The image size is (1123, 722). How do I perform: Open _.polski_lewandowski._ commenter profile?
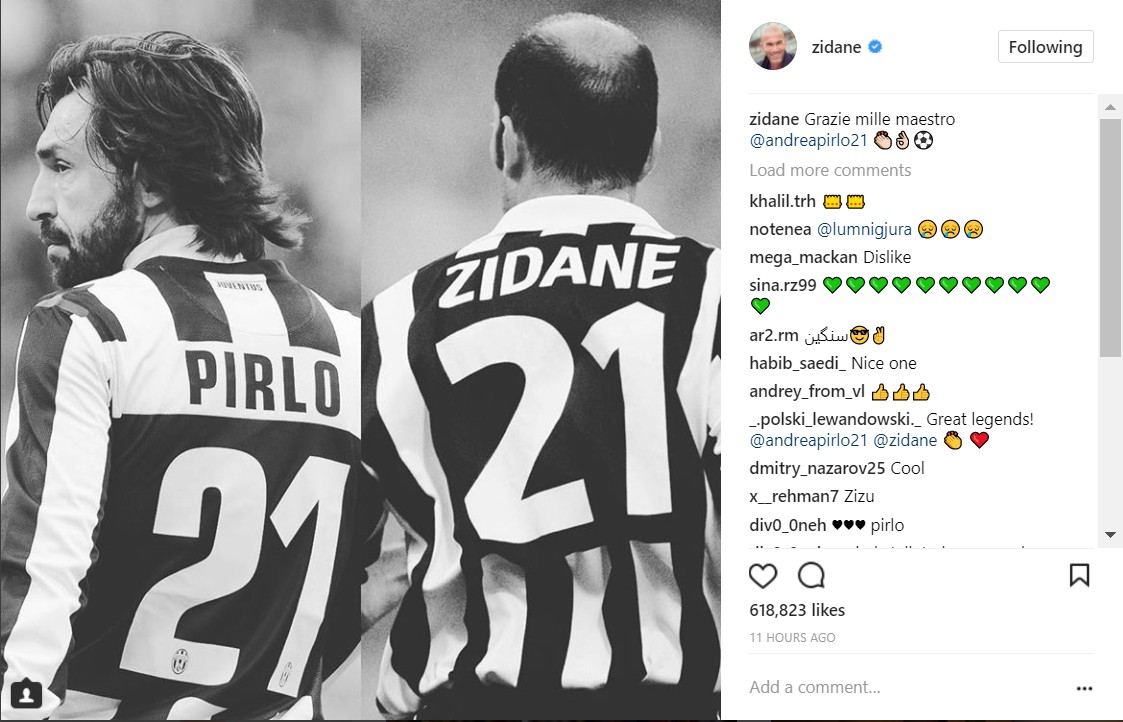(835, 419)
